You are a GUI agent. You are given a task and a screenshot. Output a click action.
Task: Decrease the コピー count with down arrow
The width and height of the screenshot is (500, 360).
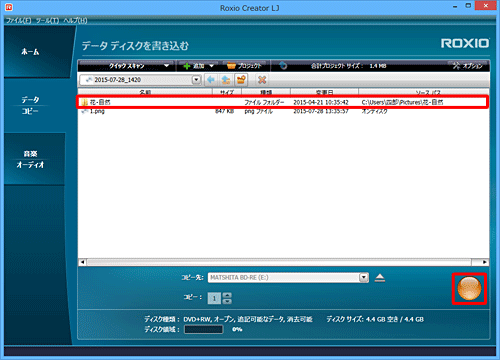pos(227,301)
